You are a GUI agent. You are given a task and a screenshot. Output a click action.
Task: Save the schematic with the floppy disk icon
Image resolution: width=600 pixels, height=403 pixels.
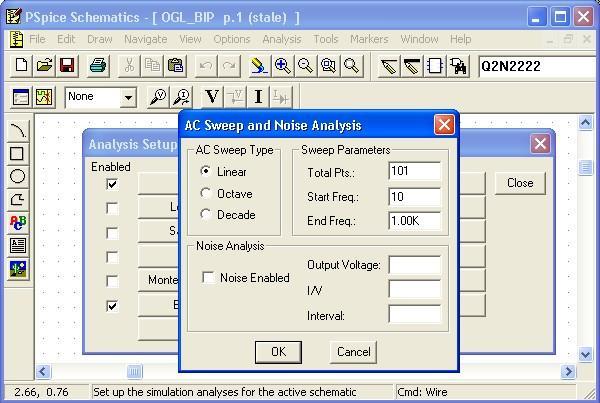[x=67, y=65]
